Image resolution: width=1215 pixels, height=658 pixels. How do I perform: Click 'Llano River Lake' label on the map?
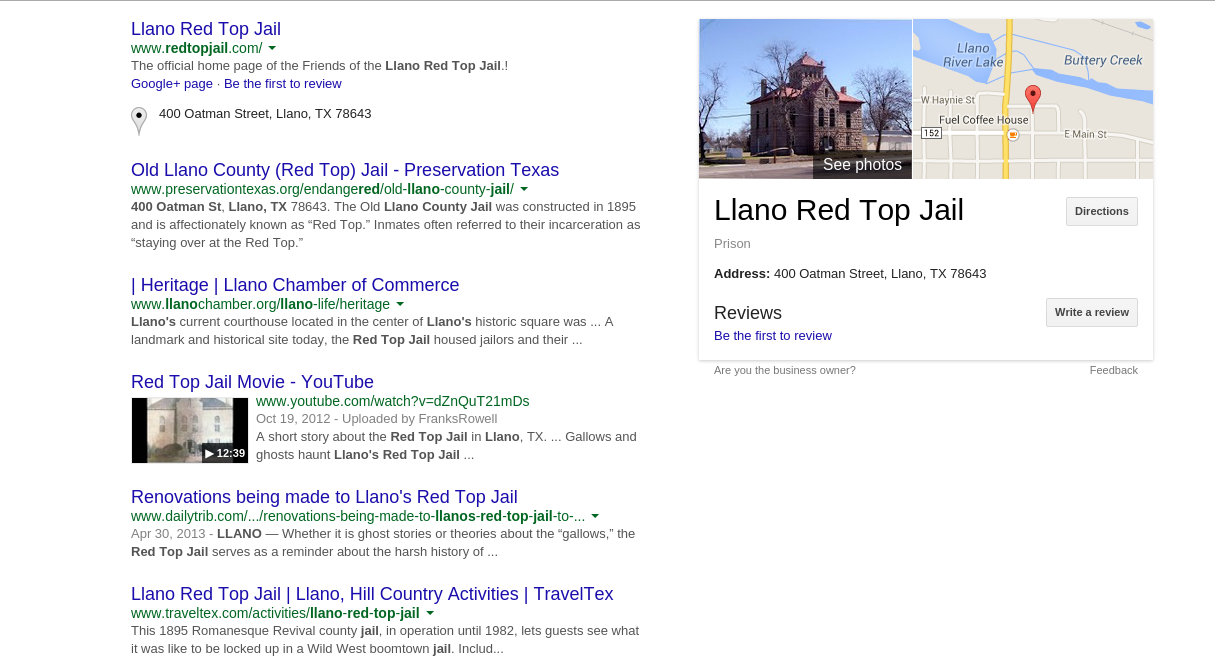(974, 55)
